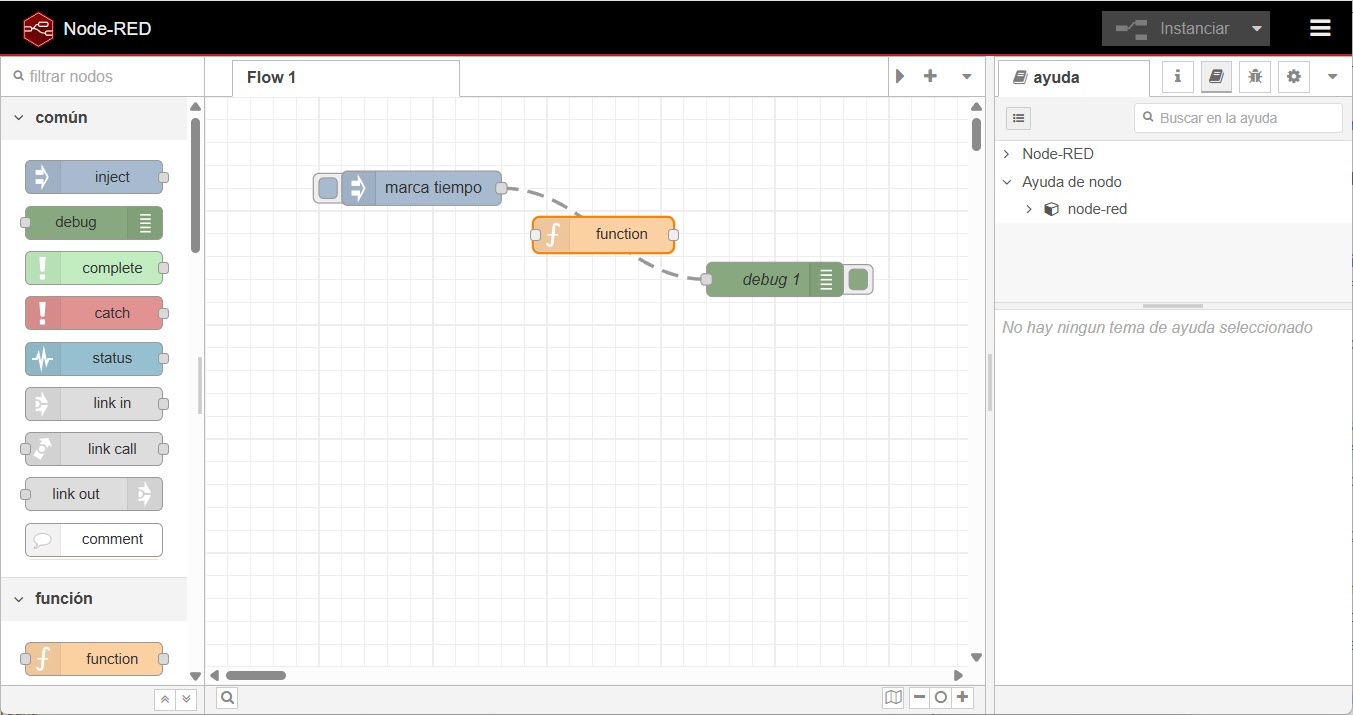
Task: Open the main hamburger menu
Action: coord(1320,27)
